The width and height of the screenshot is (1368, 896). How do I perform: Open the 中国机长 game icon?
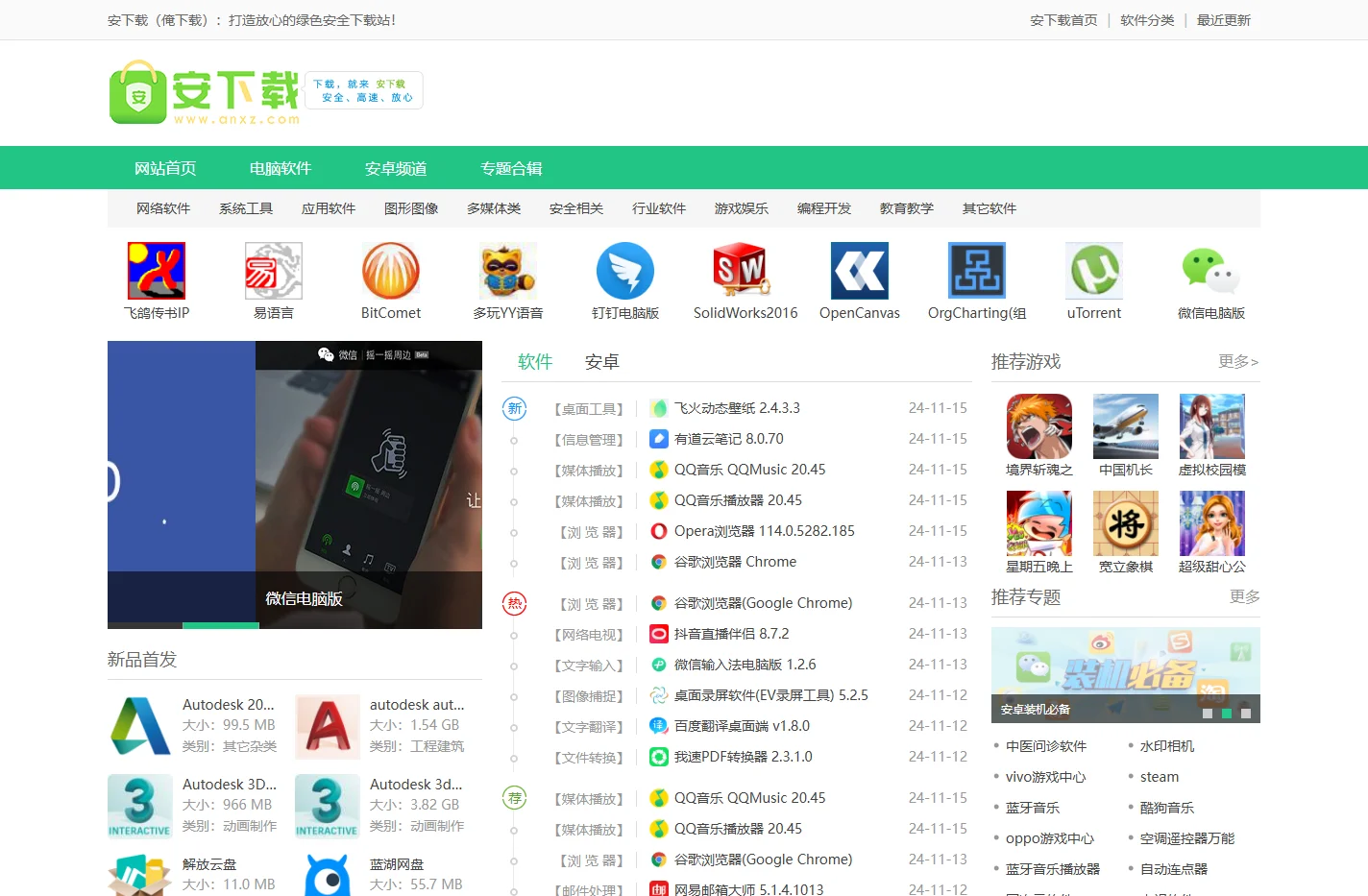click(1126, 426)
